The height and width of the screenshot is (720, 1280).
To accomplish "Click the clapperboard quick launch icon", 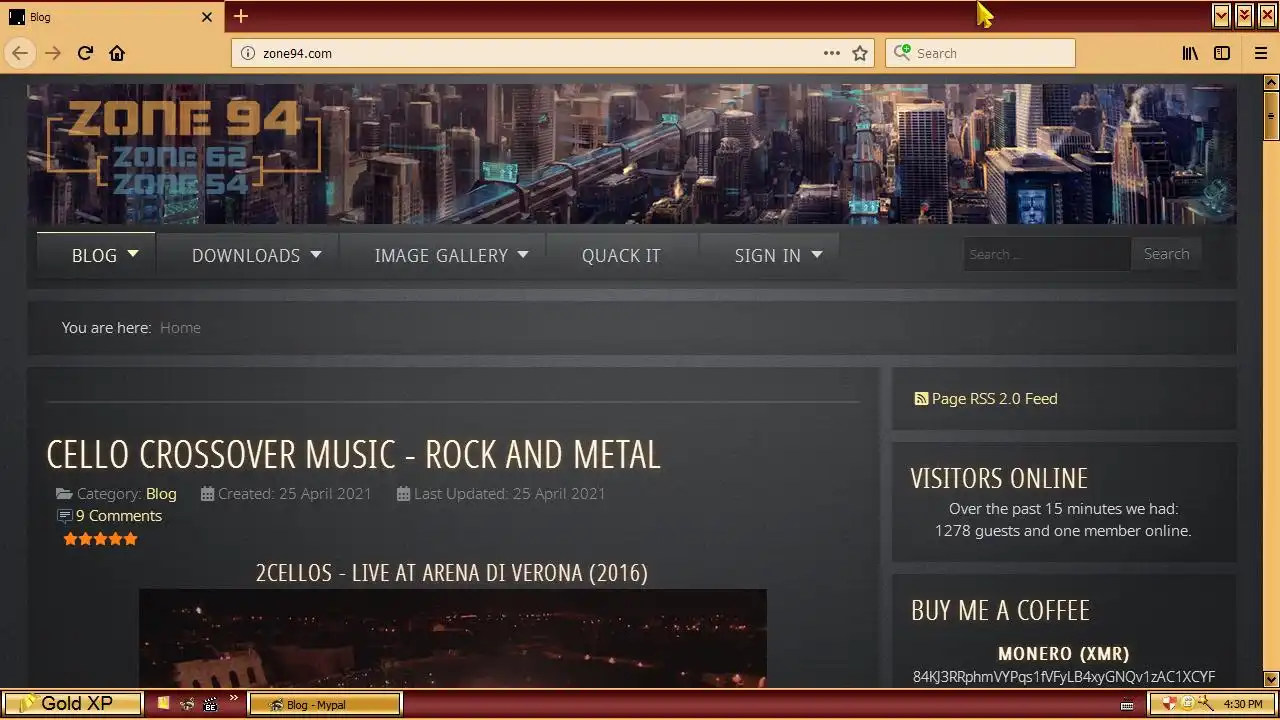I will point(210,704).
